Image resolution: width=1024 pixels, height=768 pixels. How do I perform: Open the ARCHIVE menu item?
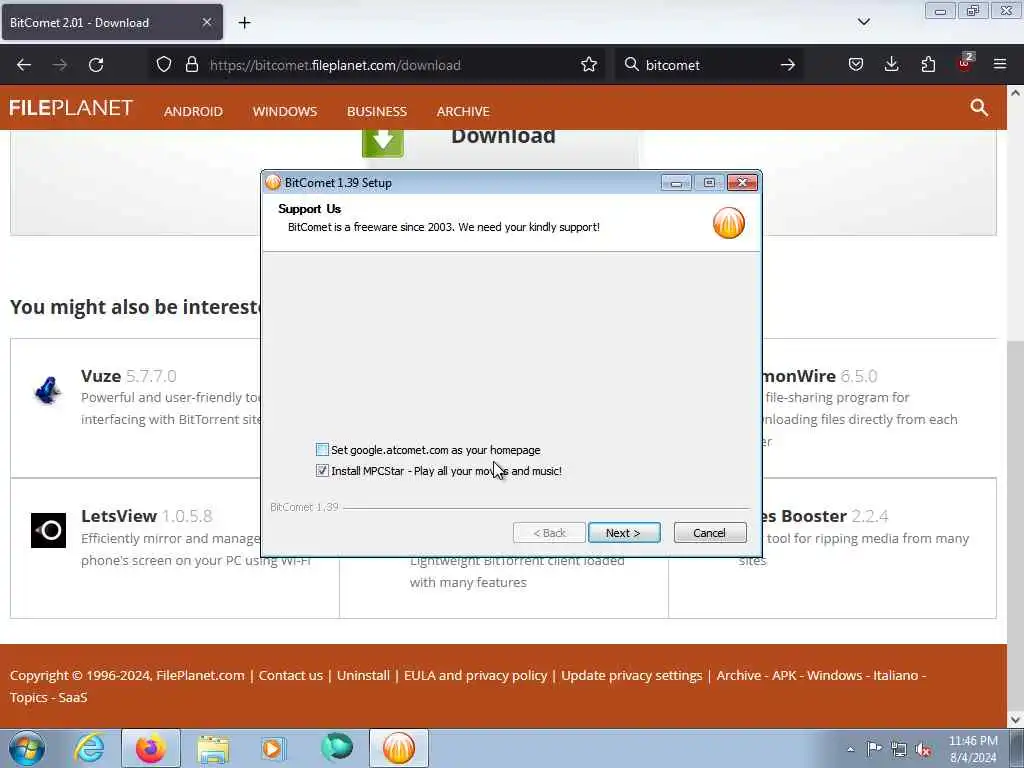click(x=463, y=112)
